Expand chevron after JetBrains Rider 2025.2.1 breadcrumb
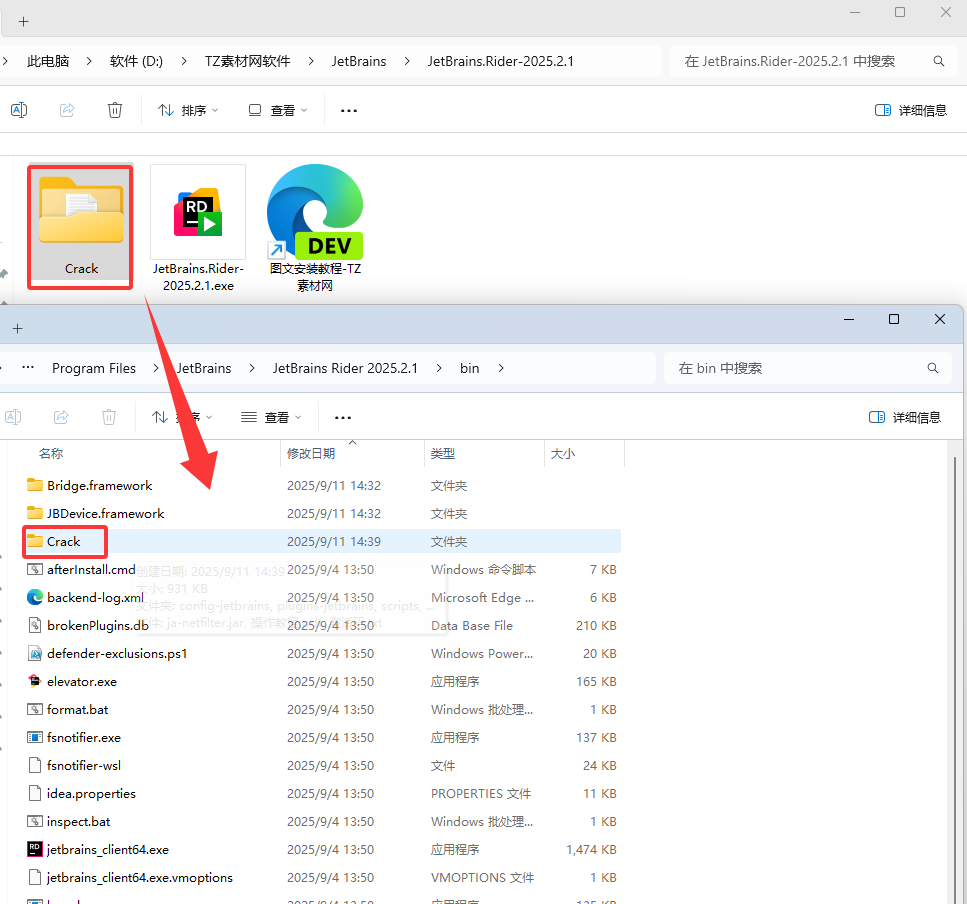Image resolution: width=967 pixels, height=904 pixels. click(x=439, y=368)
